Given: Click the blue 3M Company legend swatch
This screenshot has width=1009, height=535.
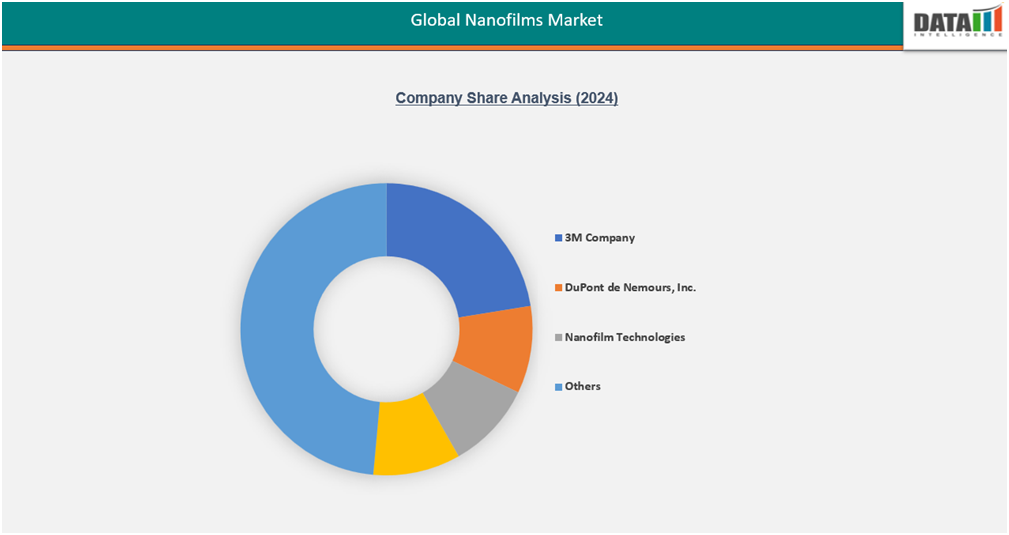Looking at the screenshot, I should pyautogui.click(x=559, y=238).
